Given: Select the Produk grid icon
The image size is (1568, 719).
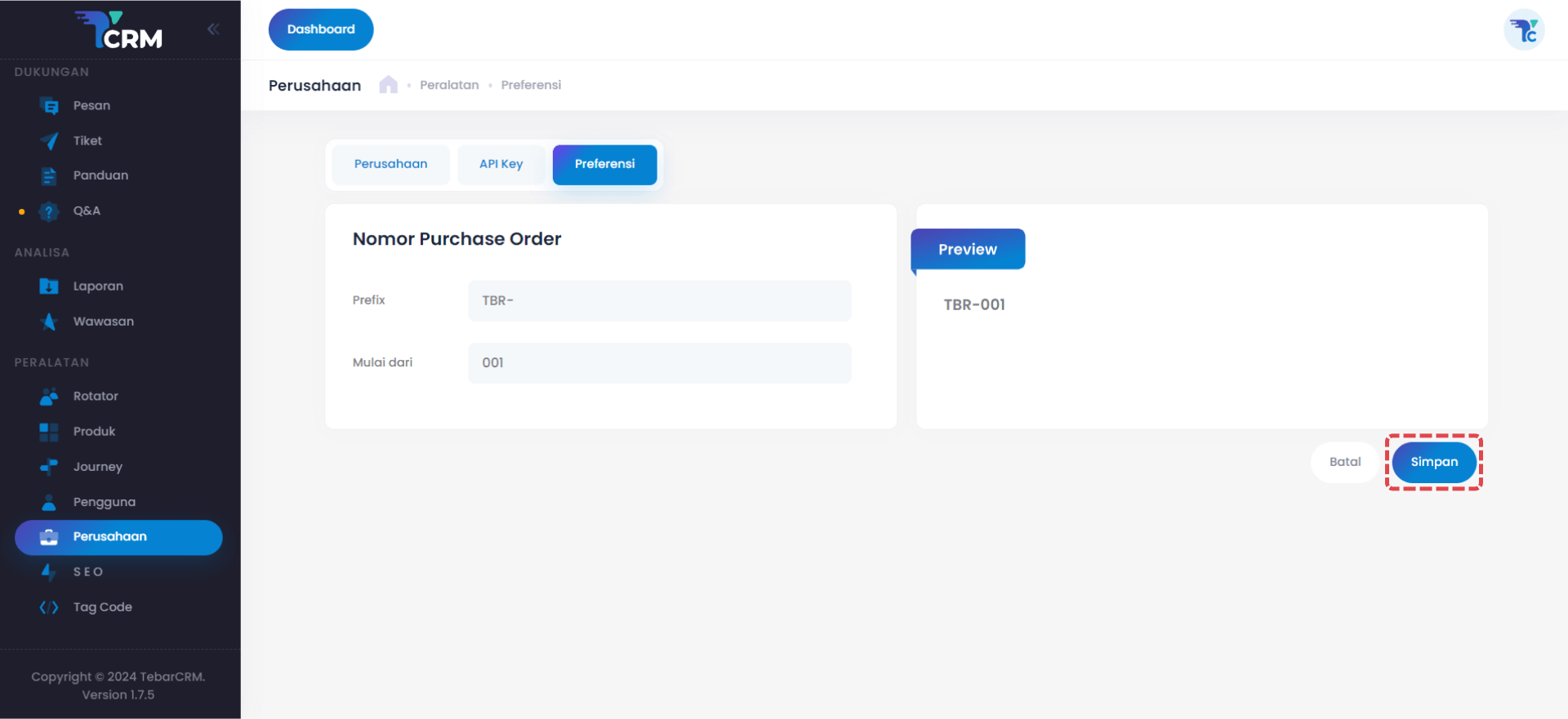Looking at the screenshot, I should point(49,432).
